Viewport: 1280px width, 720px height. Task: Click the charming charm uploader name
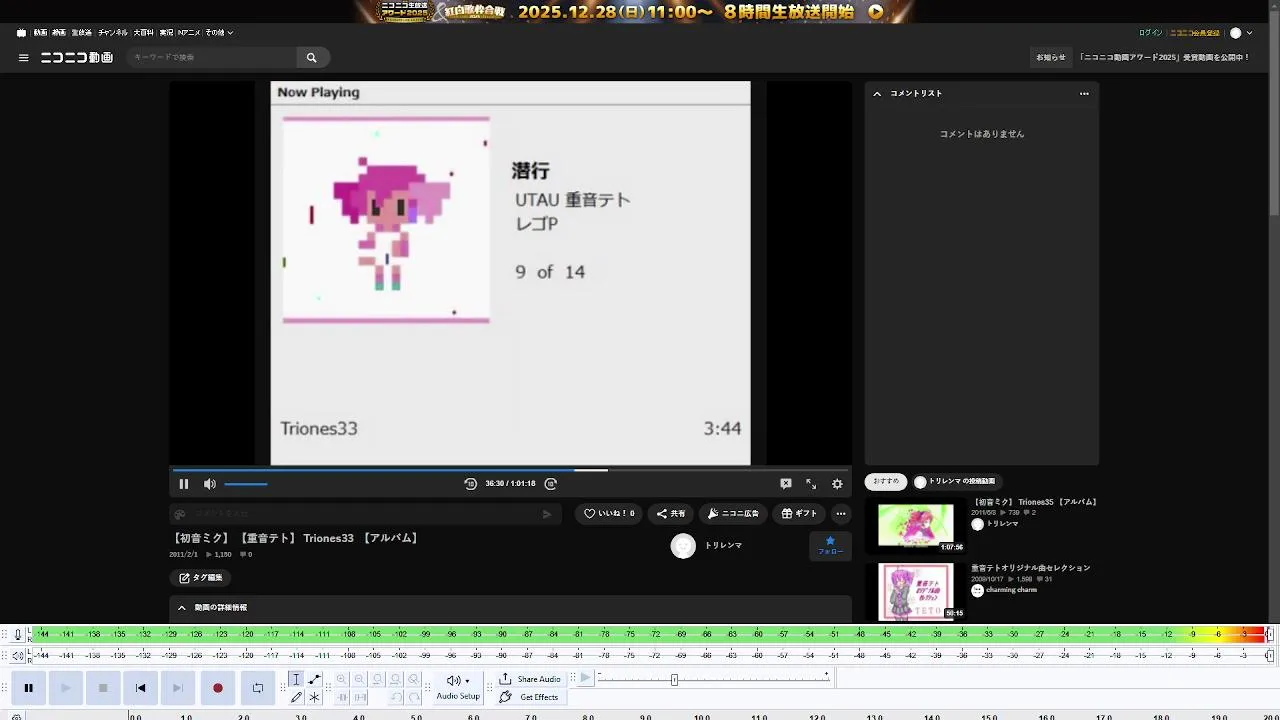(x=1012, y=590)
